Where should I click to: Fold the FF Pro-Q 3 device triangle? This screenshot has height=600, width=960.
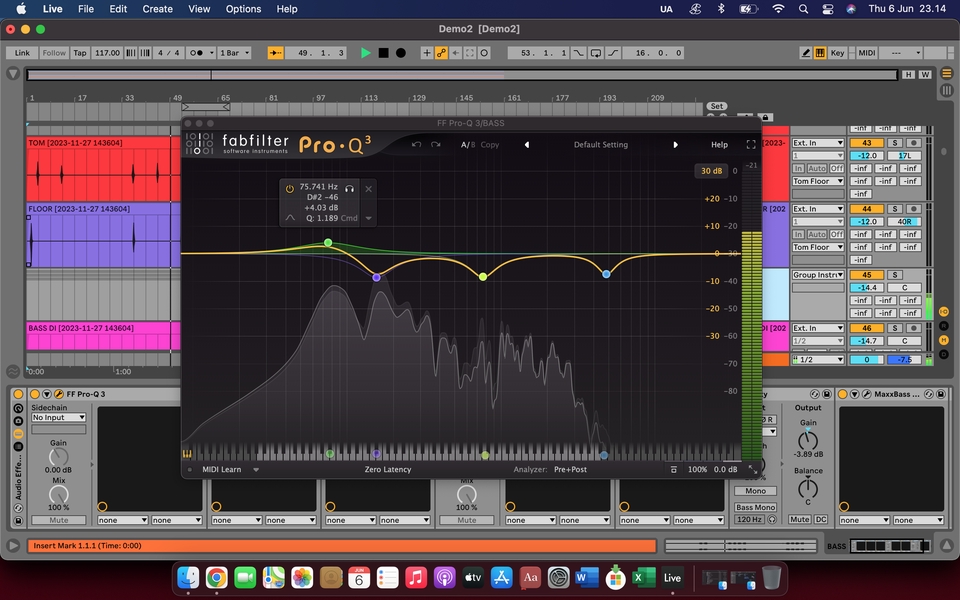tap(47, 394)
